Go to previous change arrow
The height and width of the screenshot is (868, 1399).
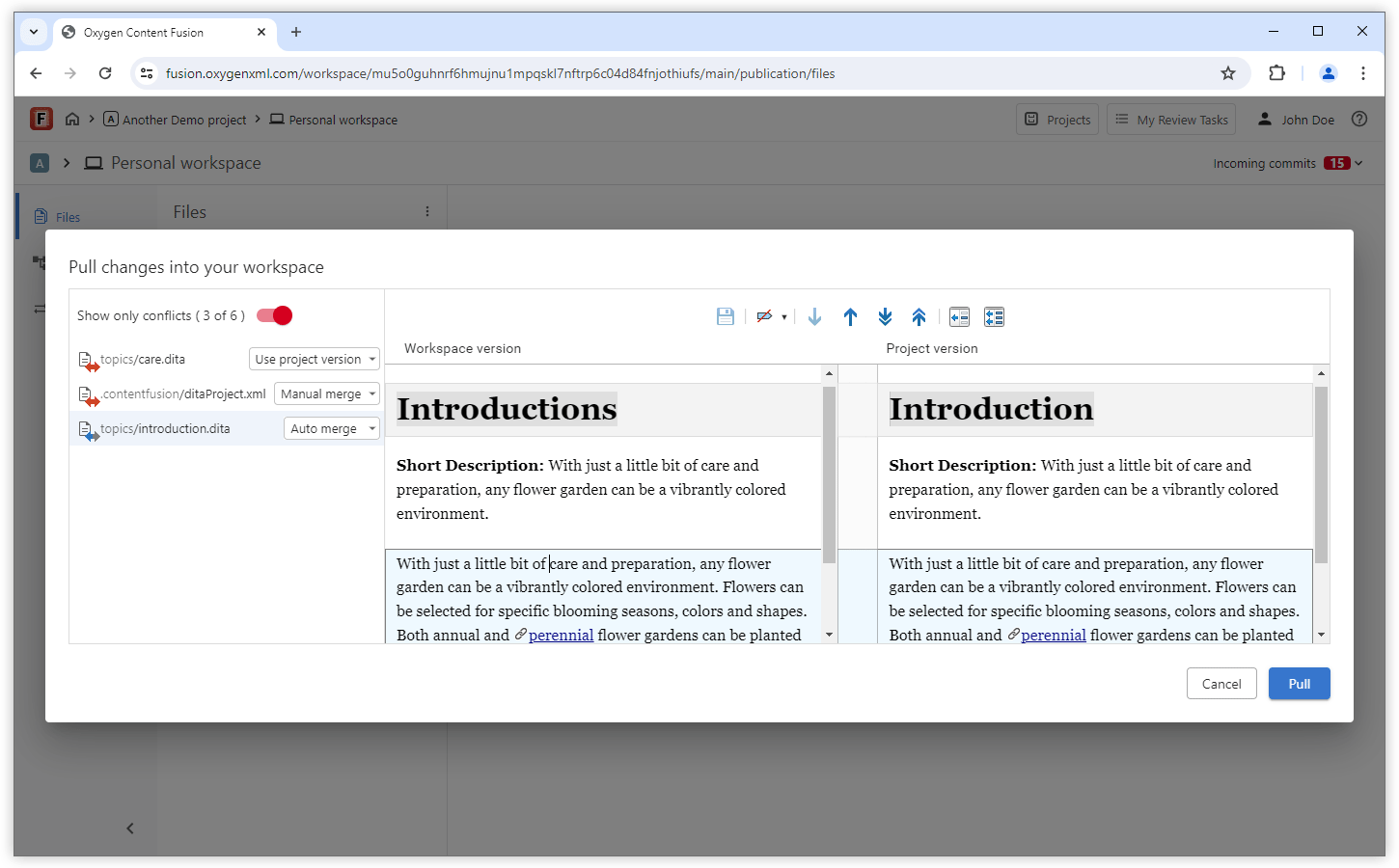click(850, 316)
